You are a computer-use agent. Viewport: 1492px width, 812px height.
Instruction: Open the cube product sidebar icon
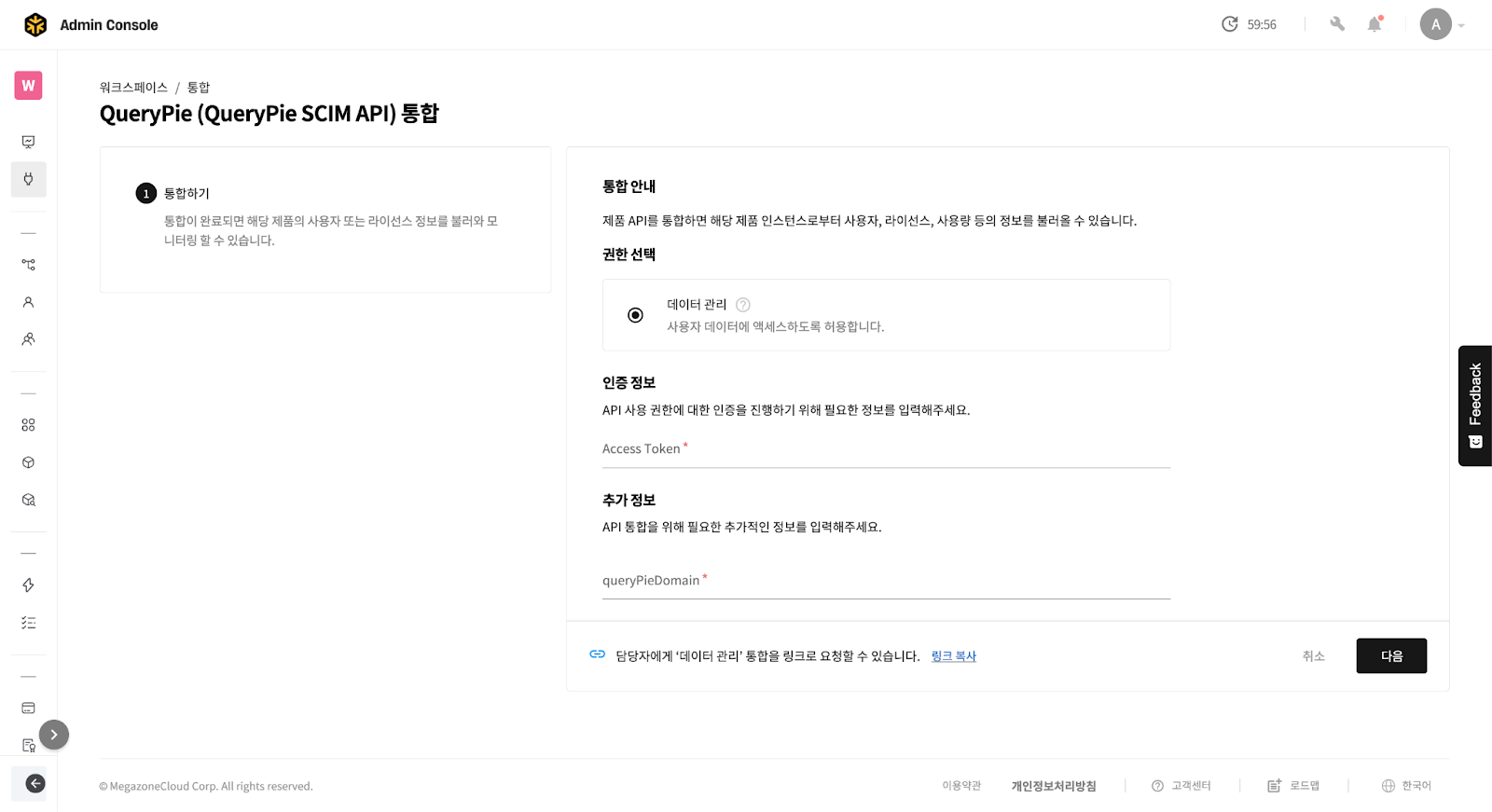coord(29,462)
